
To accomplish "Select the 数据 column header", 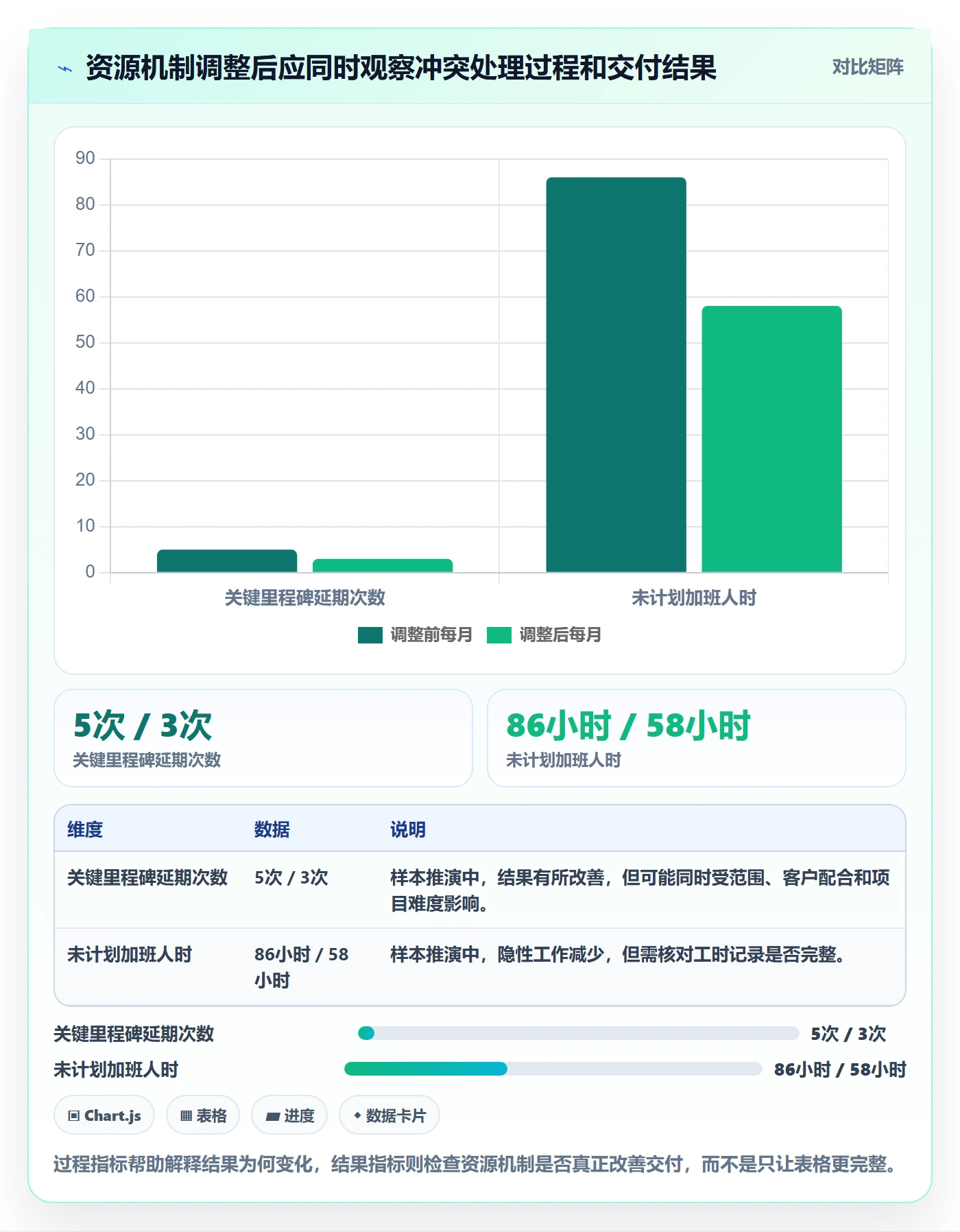I will [272, 829].
